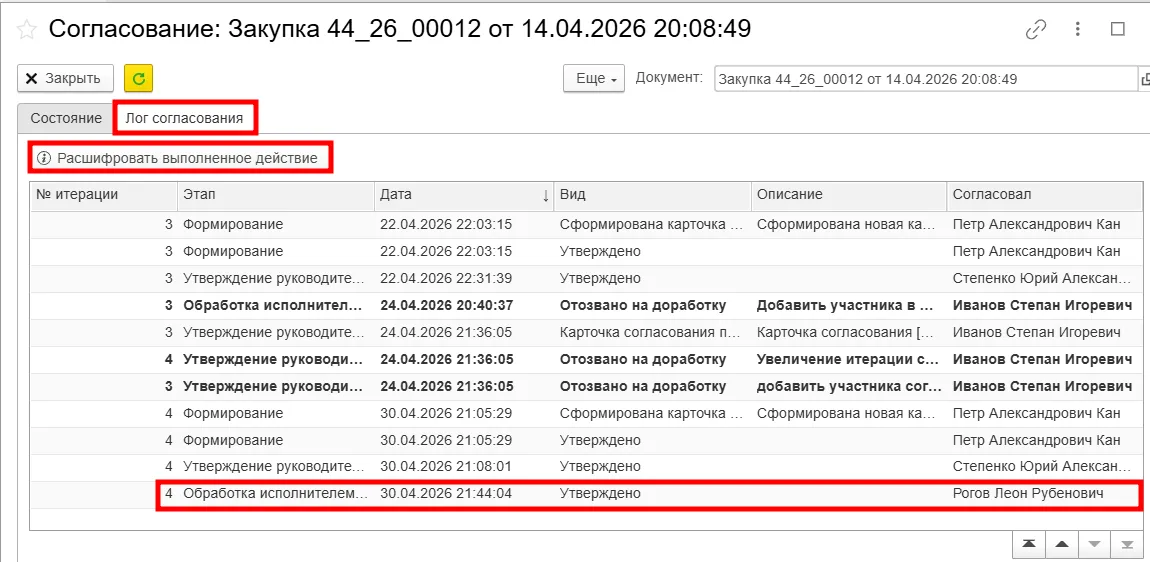The height and width of the screenshot is (562, 1150).
Task: Sort by Дата column header
Action: [464, 194]
